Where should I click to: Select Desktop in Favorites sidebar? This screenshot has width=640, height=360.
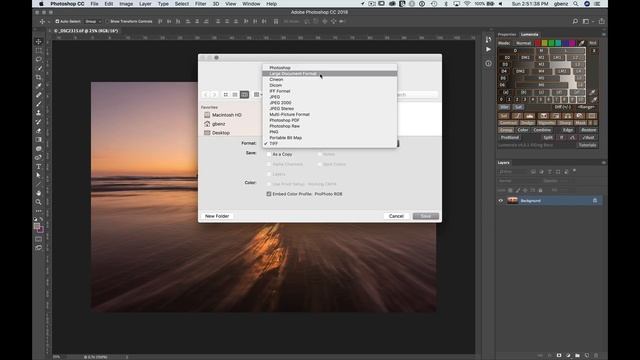[x=217, y=133]
